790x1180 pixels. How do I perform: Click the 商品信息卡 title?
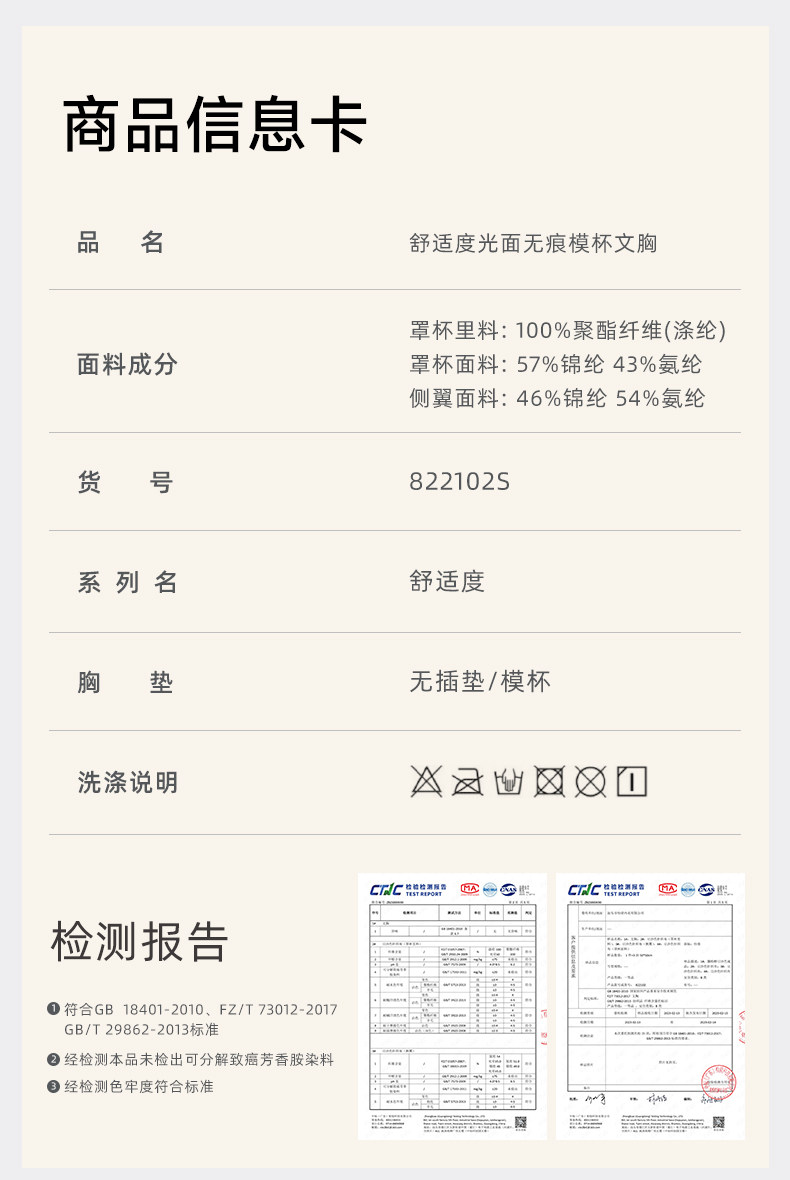[215, 126]
